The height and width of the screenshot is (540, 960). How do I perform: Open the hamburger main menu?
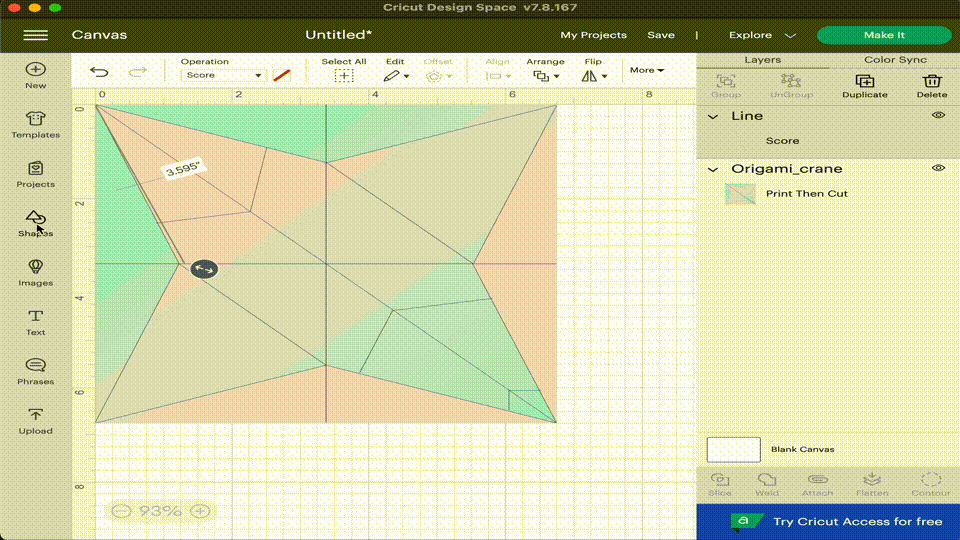(36, 35)
